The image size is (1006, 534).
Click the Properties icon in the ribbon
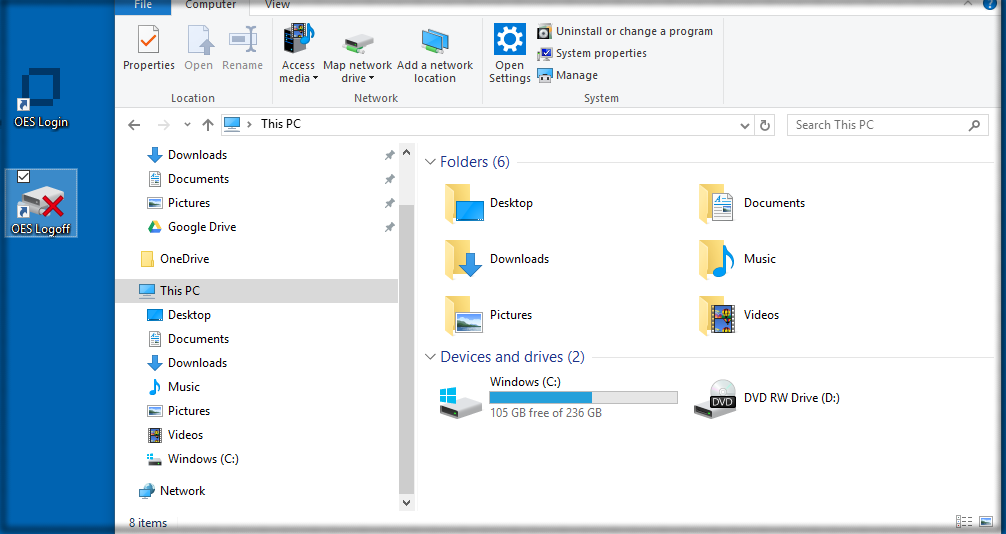pyautogui.click(x=148, y=41)
